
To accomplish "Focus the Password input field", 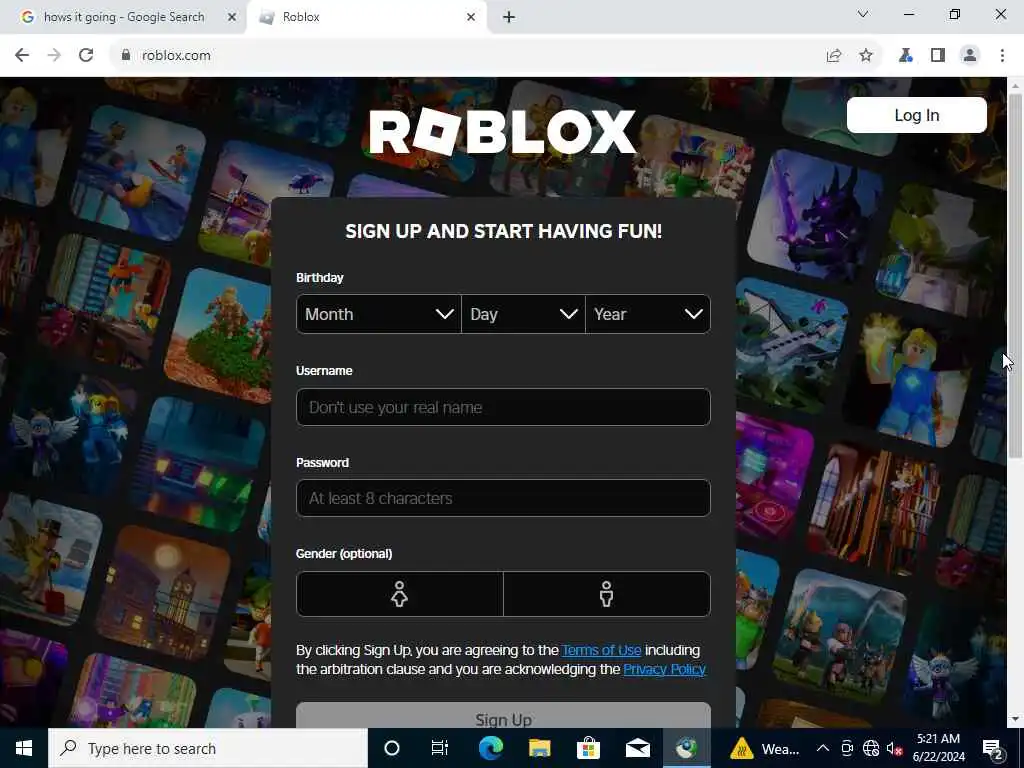I will (504, 498).
